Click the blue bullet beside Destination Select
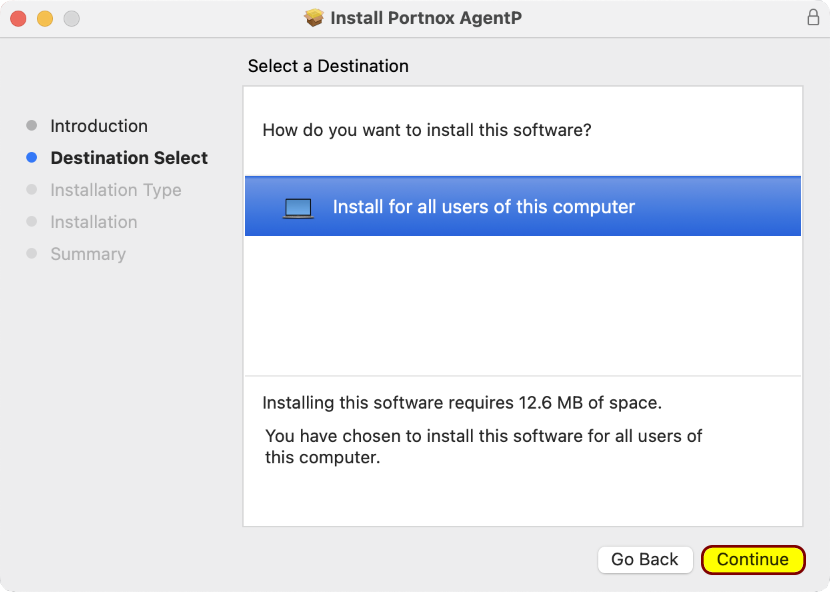 pos(32,157)
